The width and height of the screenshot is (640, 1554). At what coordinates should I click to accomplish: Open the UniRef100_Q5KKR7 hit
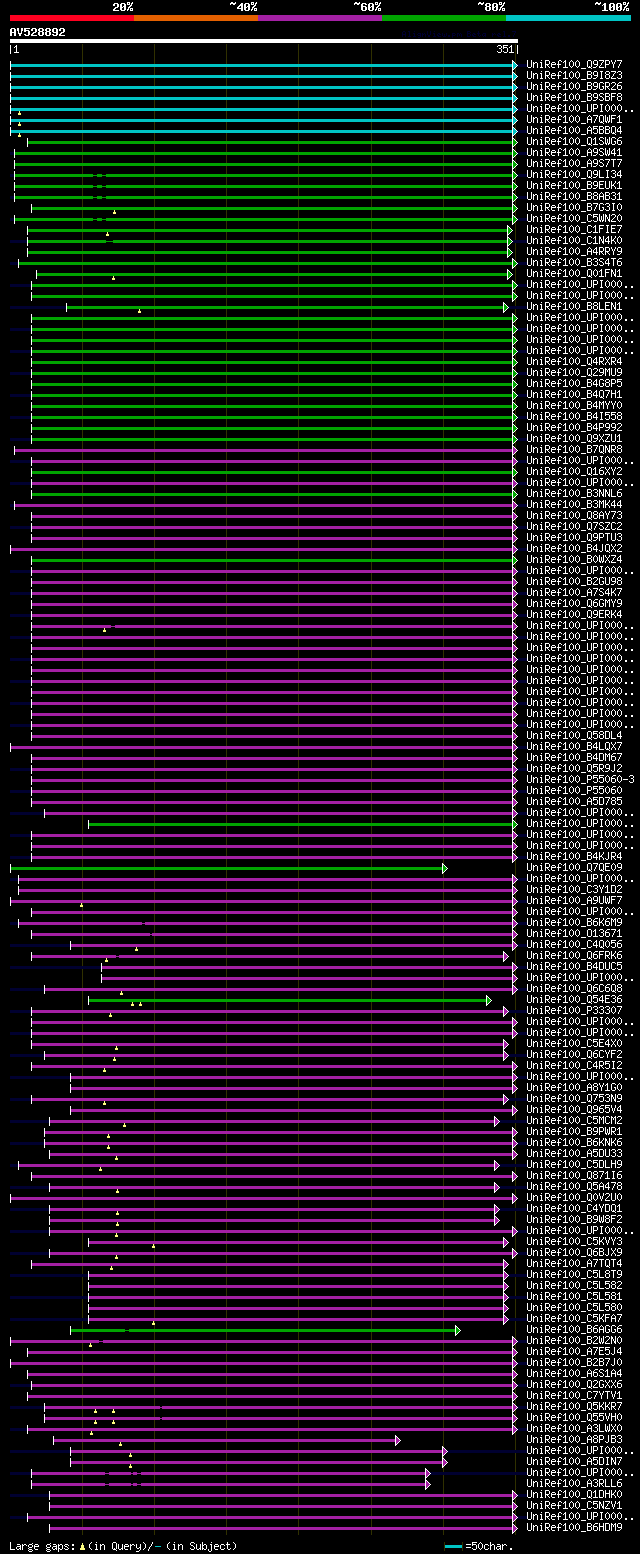coord(574,1406)
